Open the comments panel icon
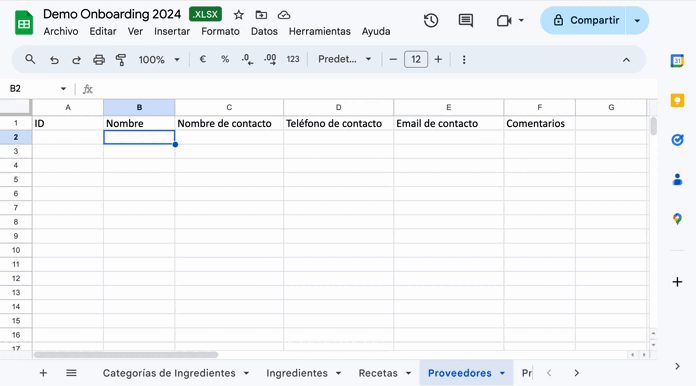The height and width of the screenshot is (386, 696). [466, 20]
